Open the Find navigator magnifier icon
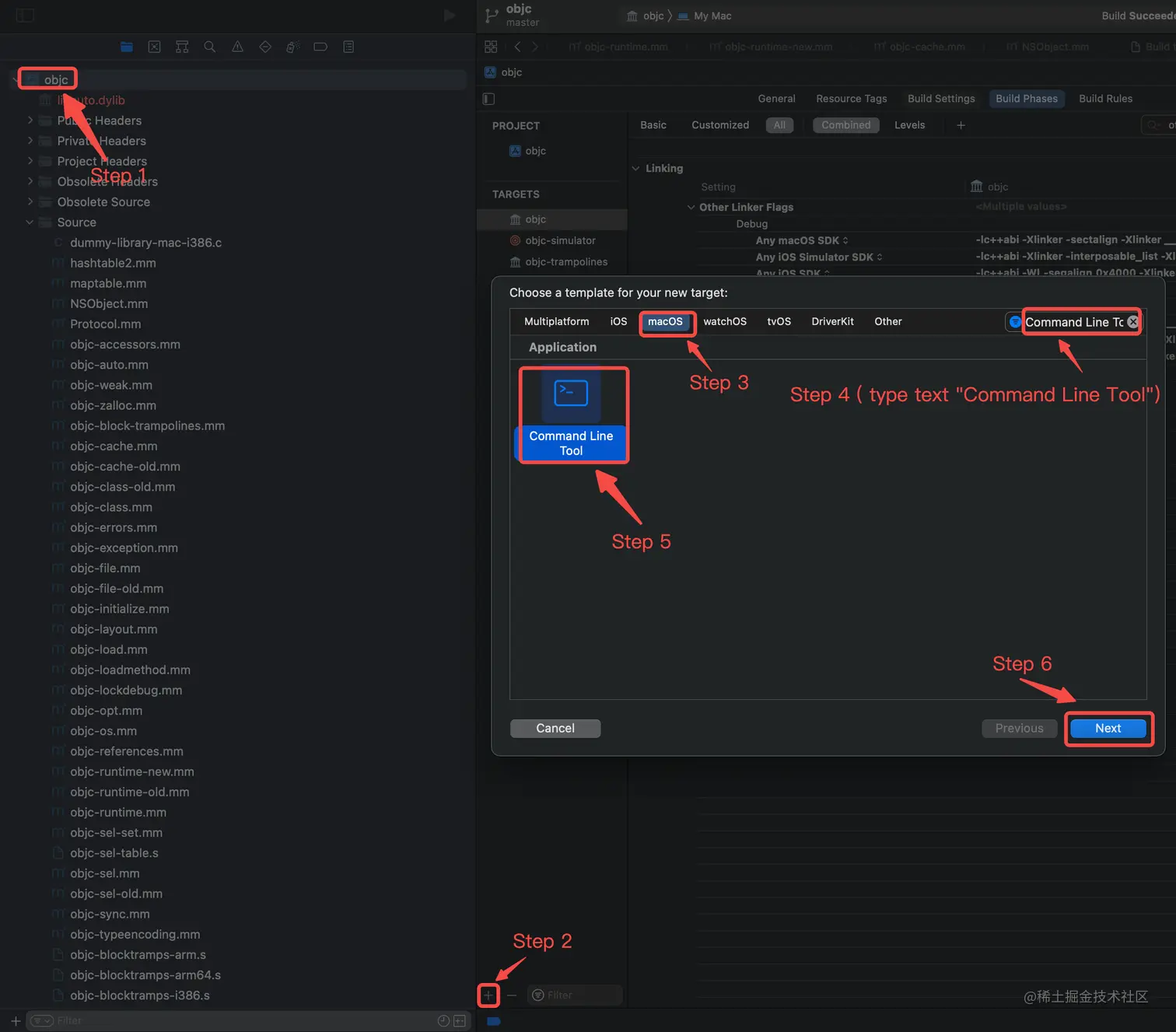 [210, 47]
